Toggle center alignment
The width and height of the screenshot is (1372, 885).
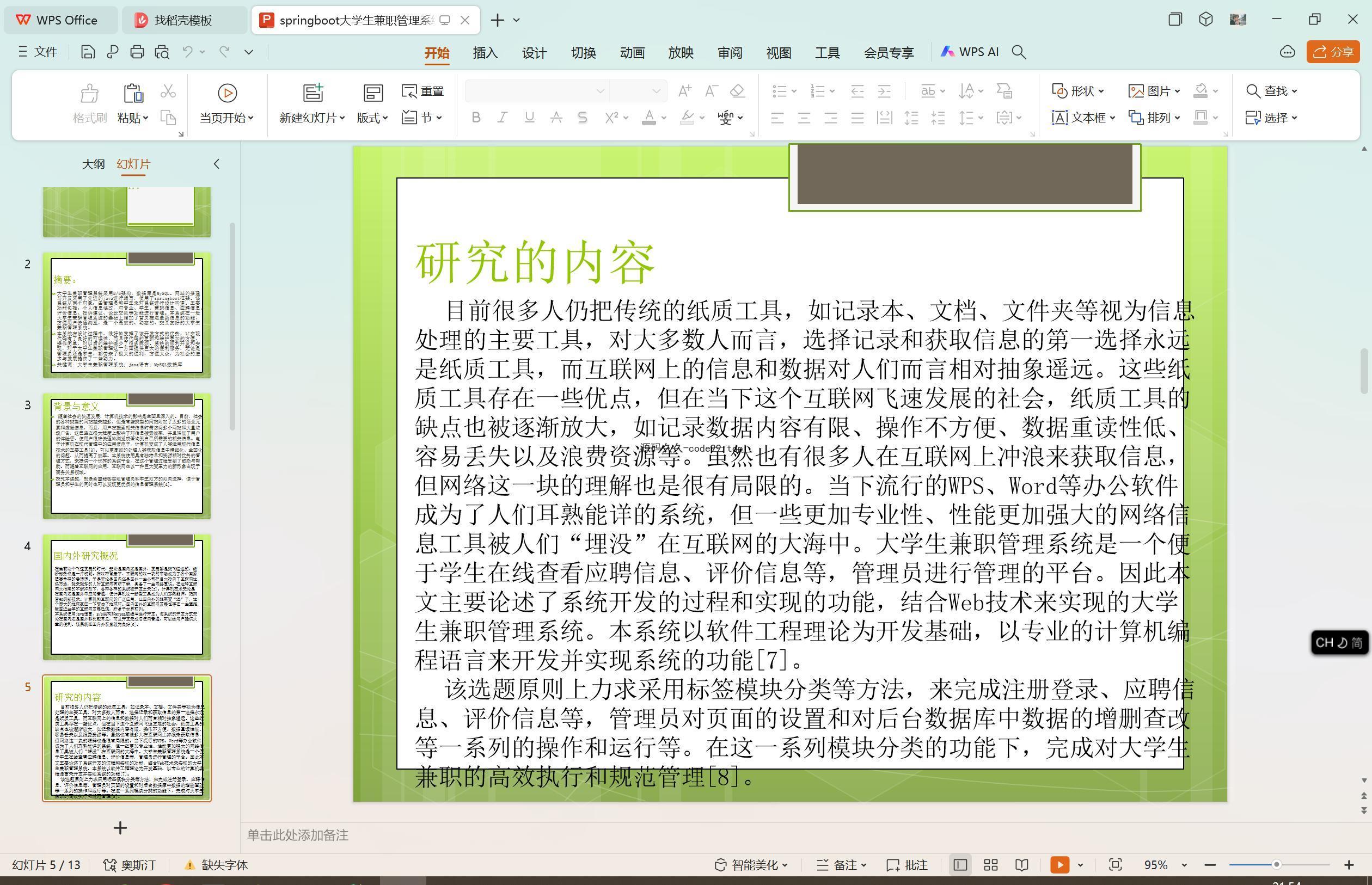click(x=804, y=119)
